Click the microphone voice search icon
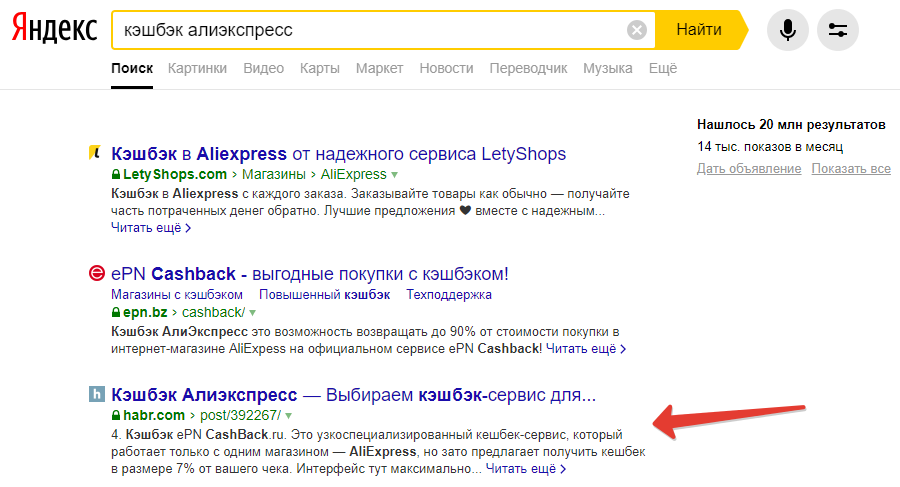Screen dimensions: 900x487 pyautogui.click(x=788, y=30)
